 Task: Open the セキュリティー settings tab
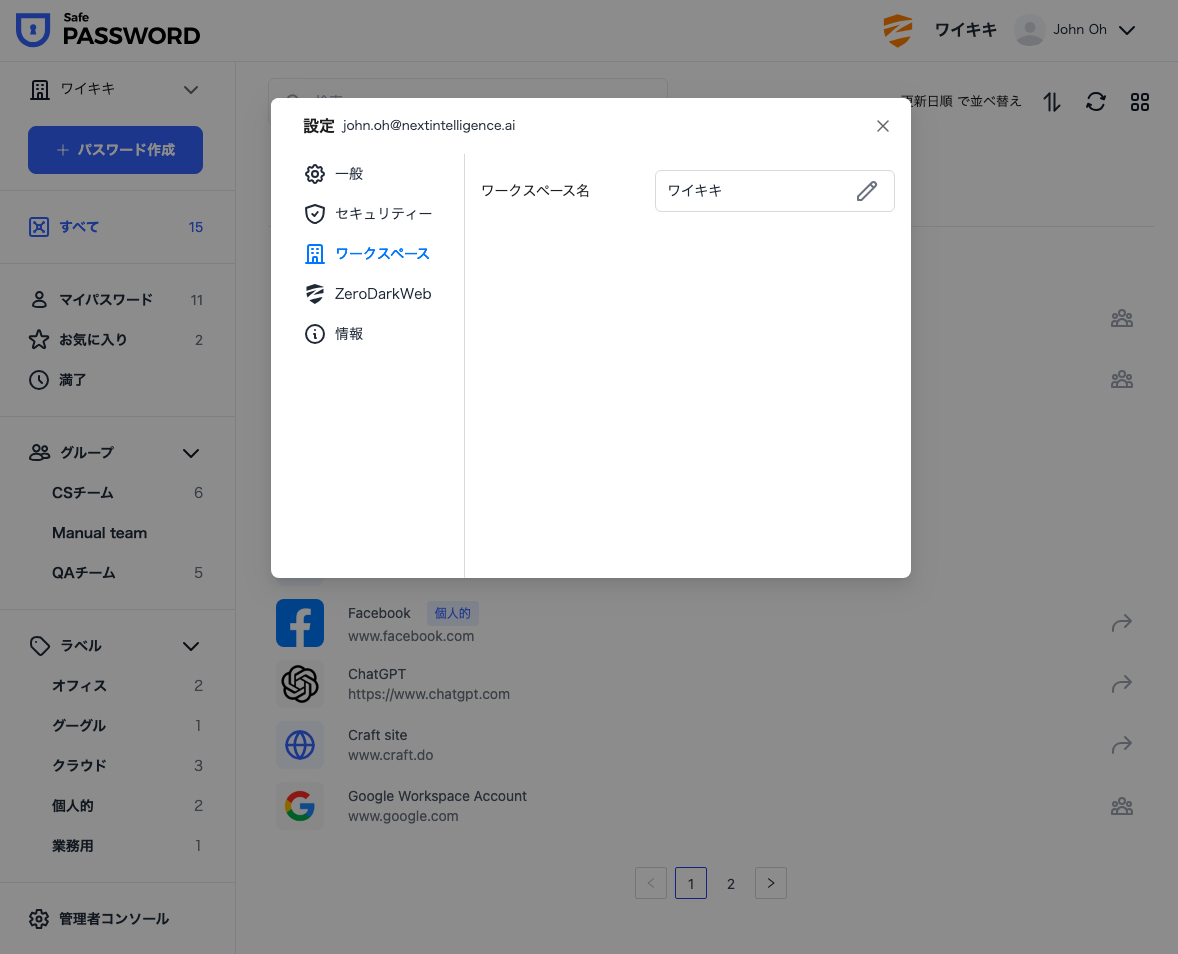[x=383, y=214]
